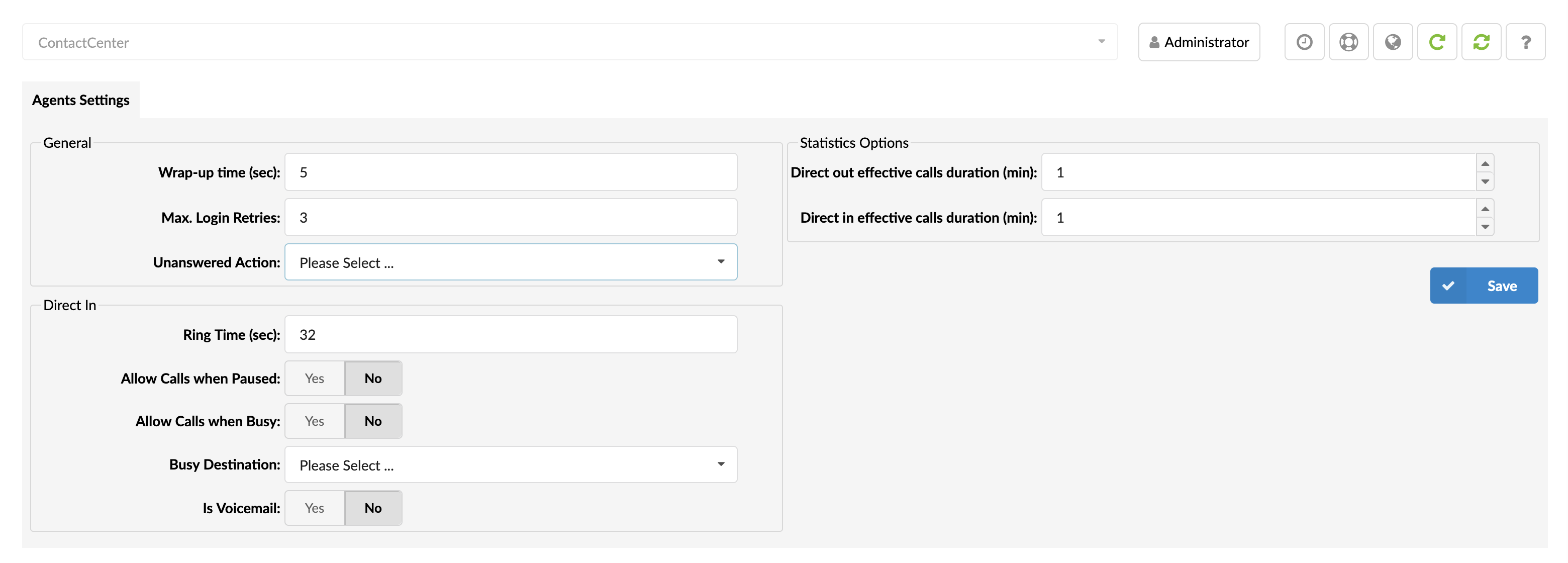Select the Agents Settings section header

point(81,99)
